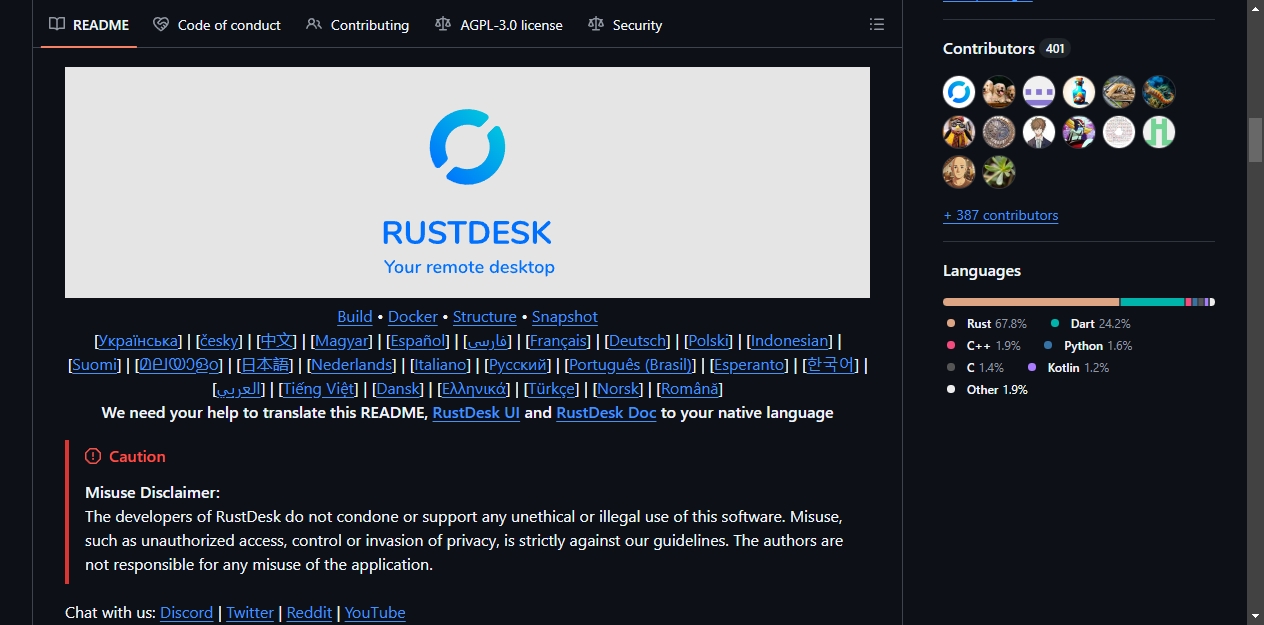Open the Docker link
The image size is (1264, 625).
point(413,316)
